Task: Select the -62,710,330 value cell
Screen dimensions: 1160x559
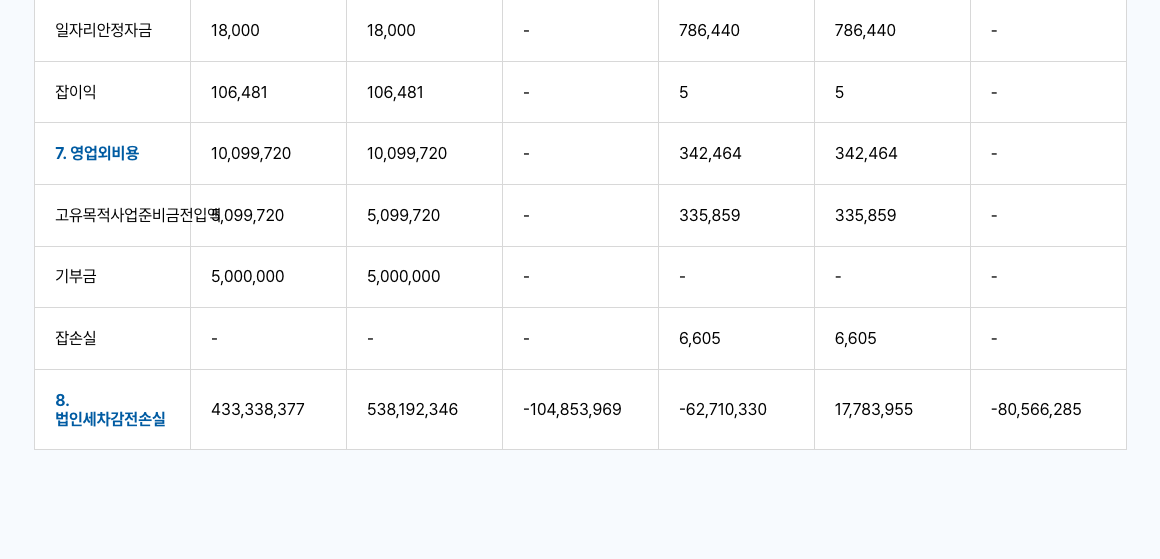Action: tap(723, 410)
